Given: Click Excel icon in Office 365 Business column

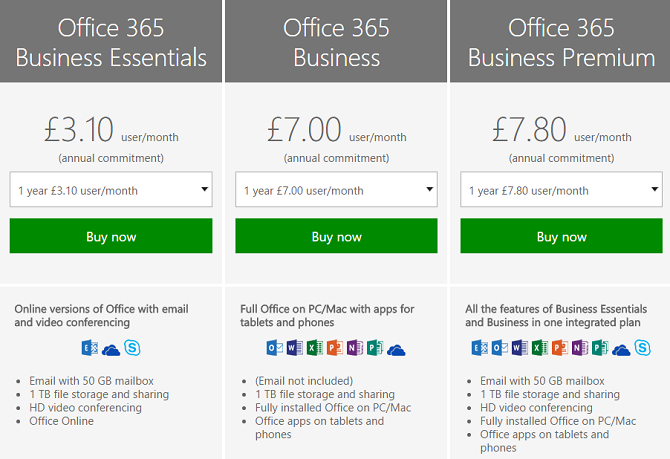Looking at the screenshot, I should [314, 349].
